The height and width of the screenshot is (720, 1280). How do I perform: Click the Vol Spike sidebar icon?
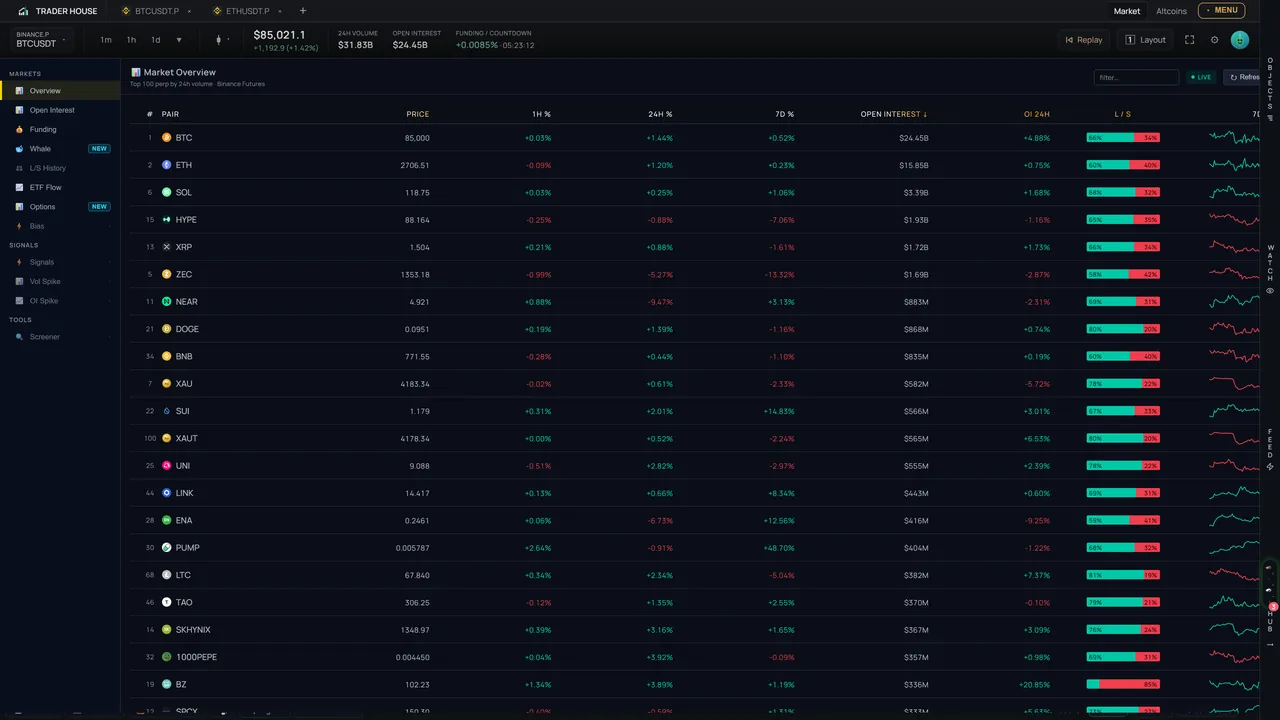[x=19, y=282]
